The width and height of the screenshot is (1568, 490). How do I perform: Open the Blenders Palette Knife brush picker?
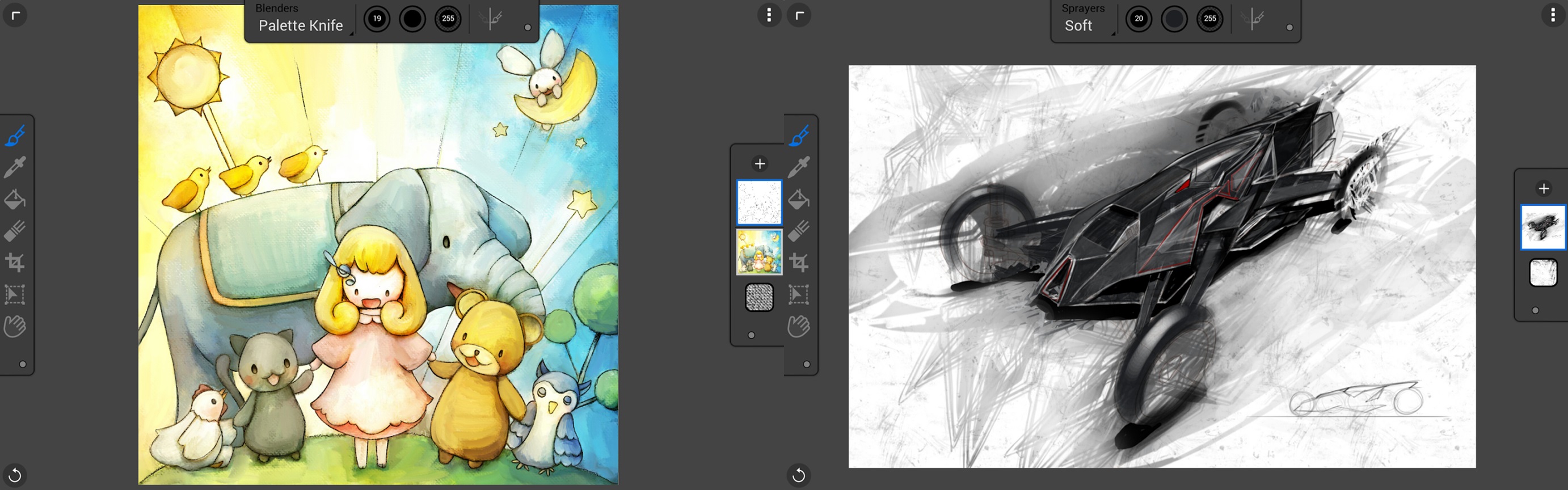pyautogui.click(x=300, y=19)
